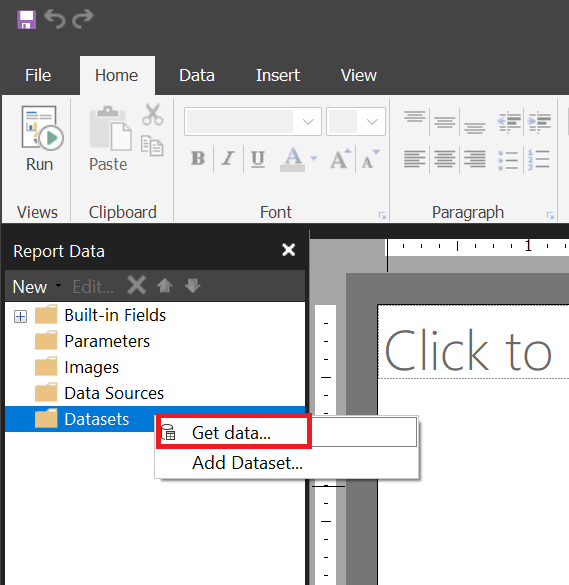Select the Datasets folder
Image resolution: width=569 pixels, height=585 pixels.
coord(82,419)
